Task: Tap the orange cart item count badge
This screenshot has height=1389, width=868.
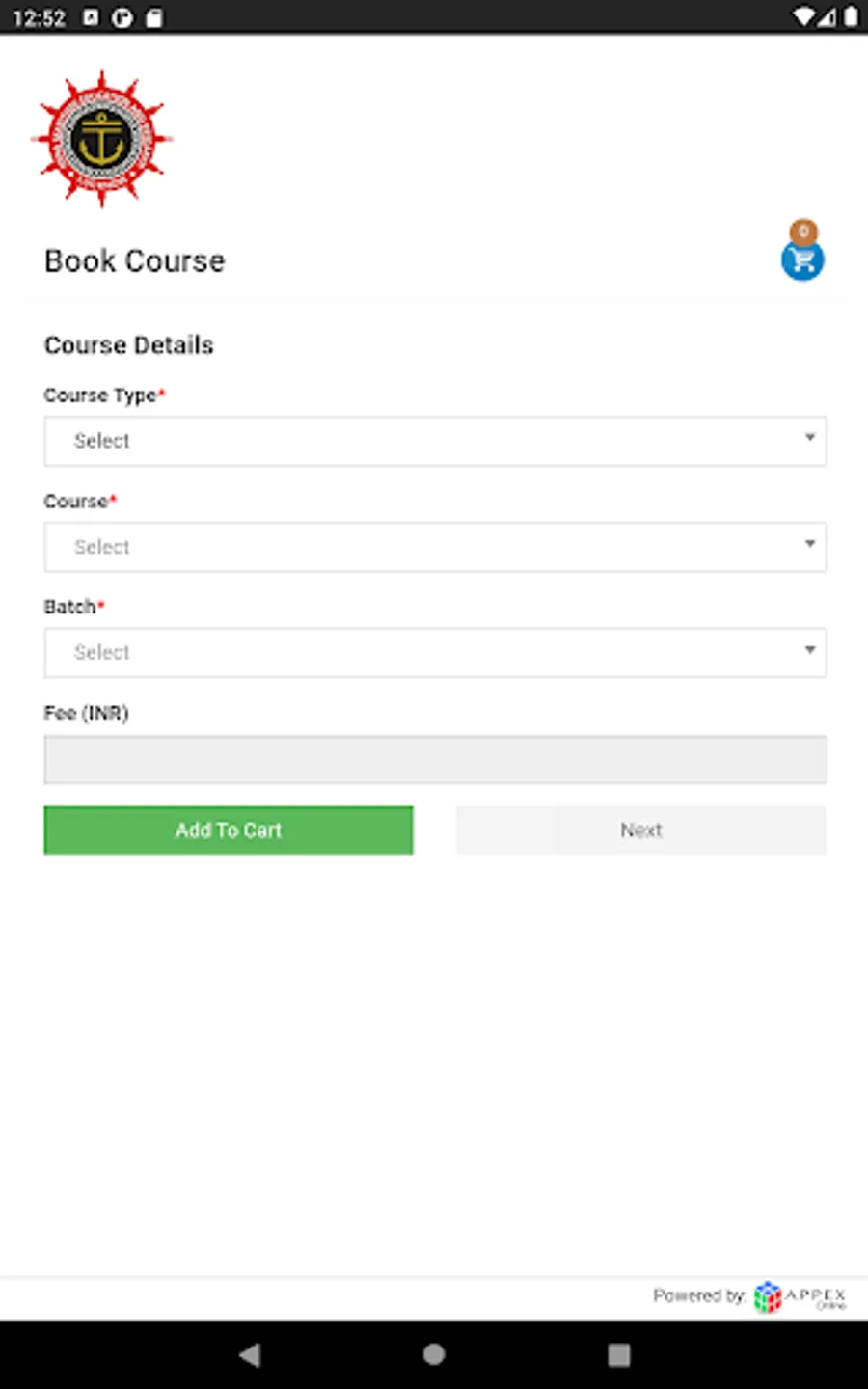Action: 803,231
